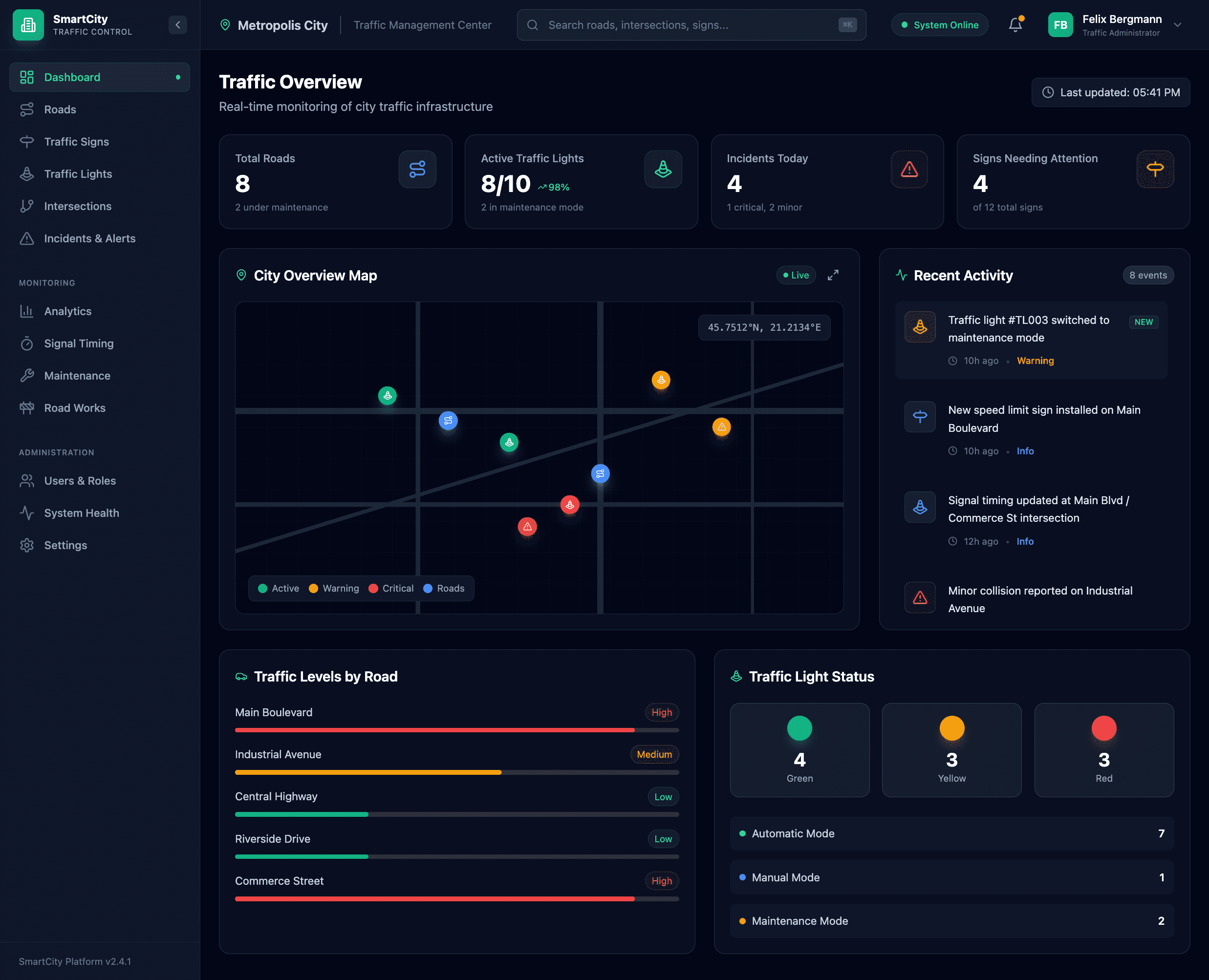Select Traffic Signs from the sidebar

click(x=76, y=142)
